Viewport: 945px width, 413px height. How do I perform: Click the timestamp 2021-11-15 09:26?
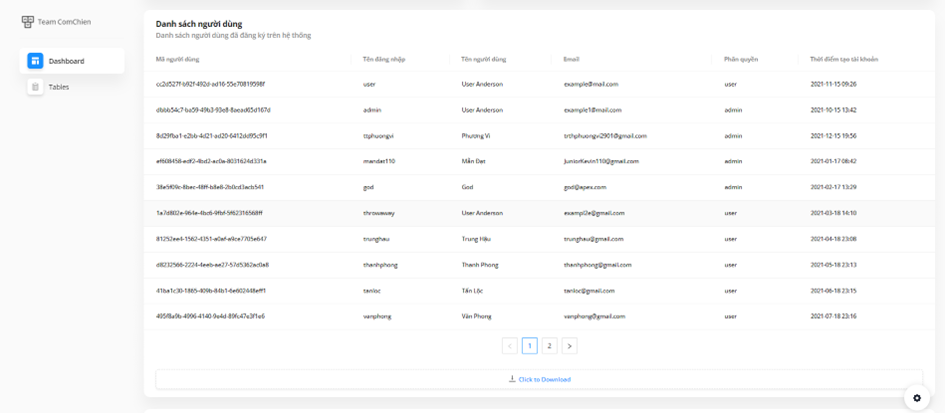[833, 84]
